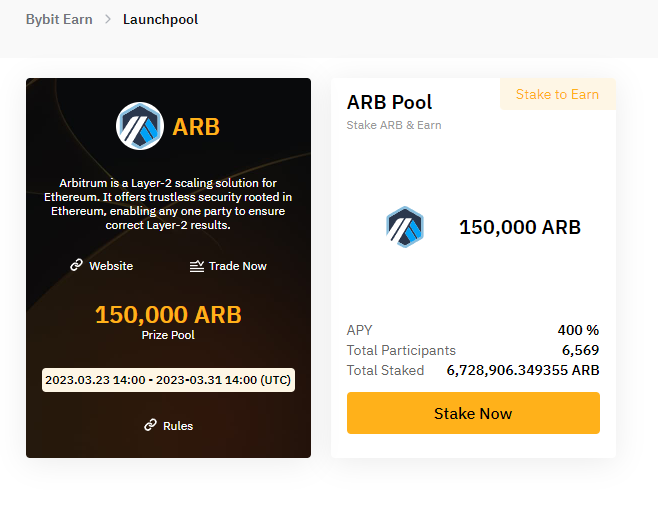Click the chain-link icon next to Rules

[150, 425]
